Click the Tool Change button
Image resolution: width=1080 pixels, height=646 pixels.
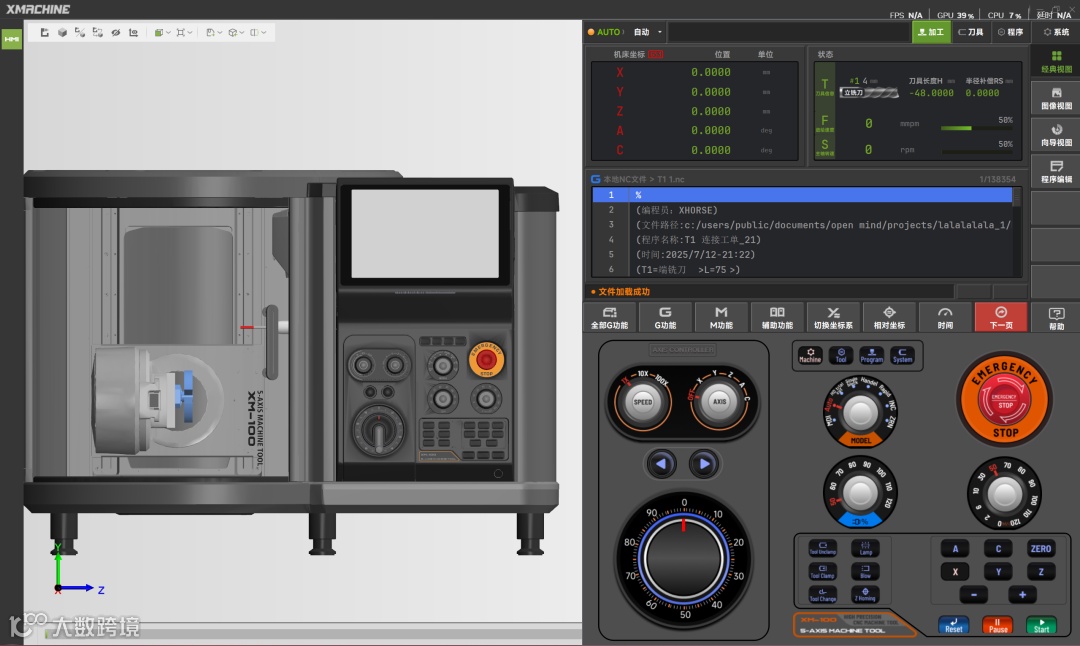click(x=822, y=594)
